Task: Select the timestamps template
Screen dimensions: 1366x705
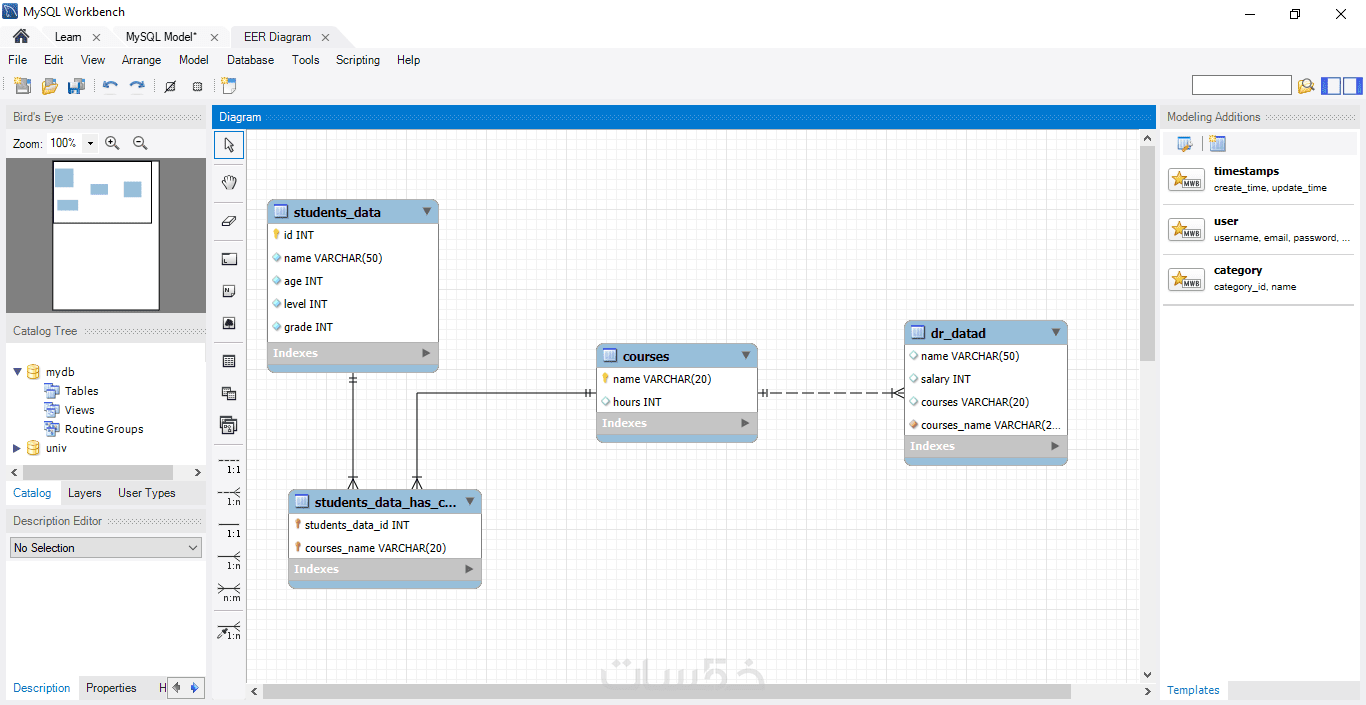Action: point(1258,180)
